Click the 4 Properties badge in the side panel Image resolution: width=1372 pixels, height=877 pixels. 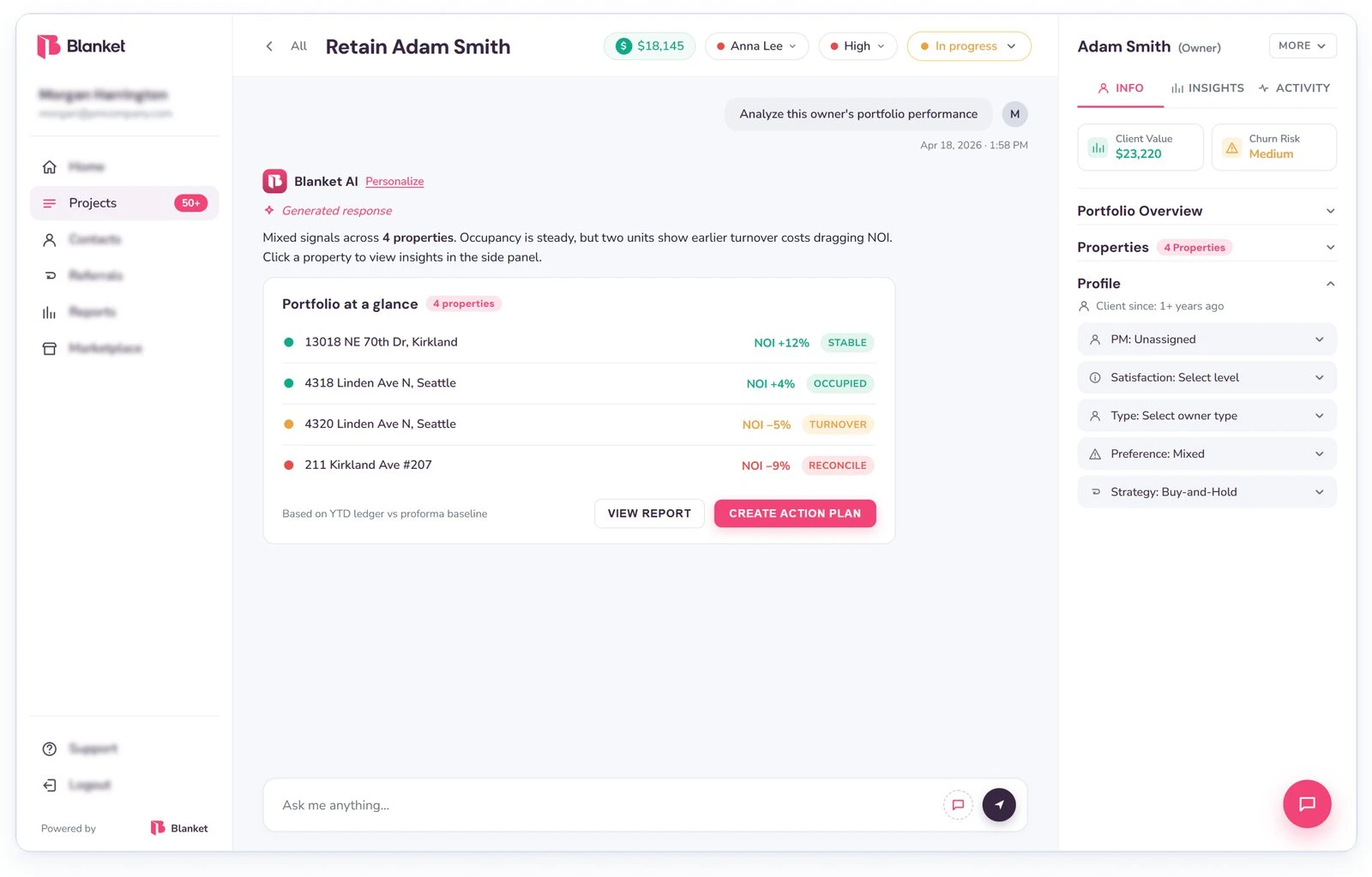1194,248
